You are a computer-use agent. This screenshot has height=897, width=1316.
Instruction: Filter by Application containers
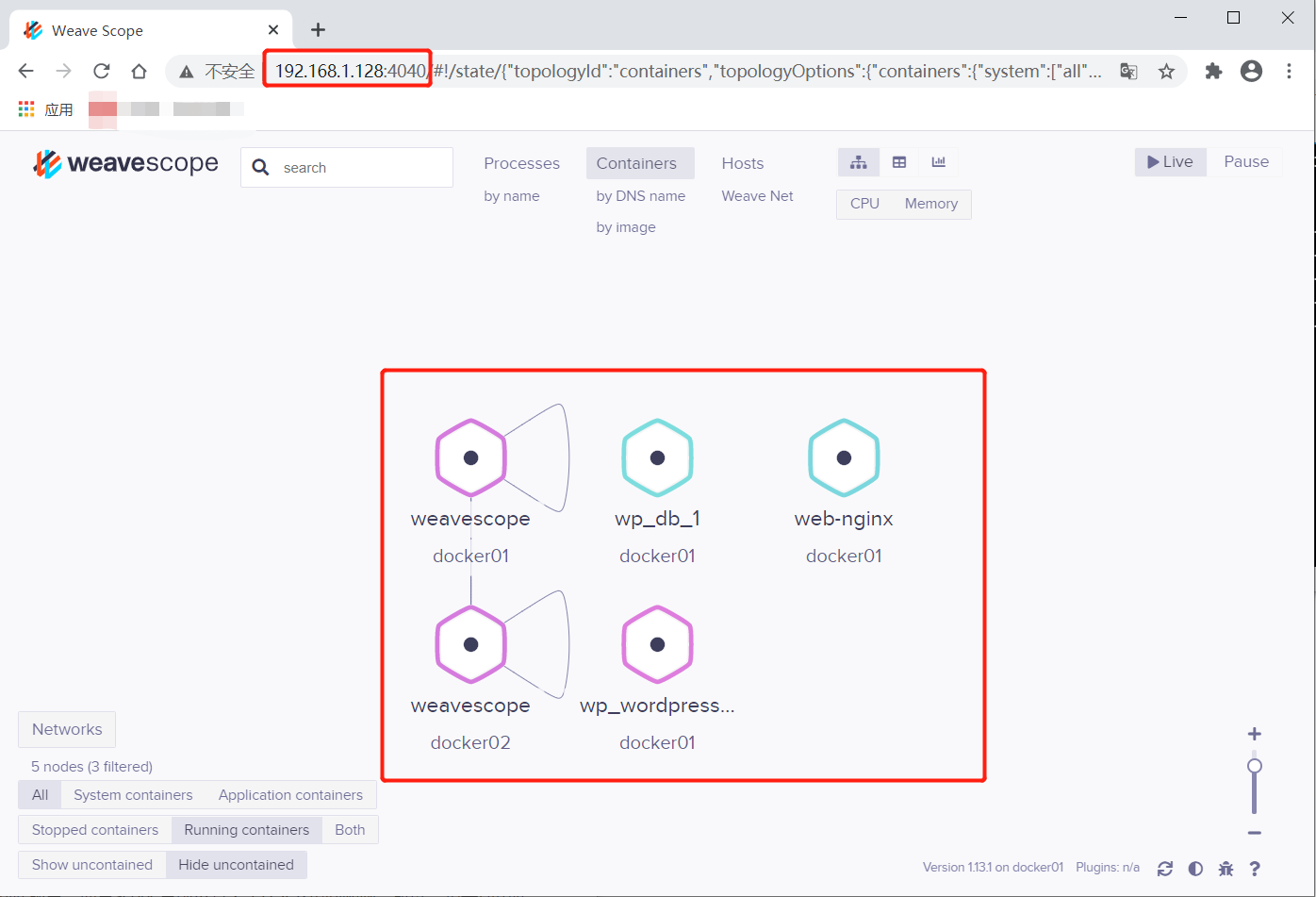coord(290,795)
